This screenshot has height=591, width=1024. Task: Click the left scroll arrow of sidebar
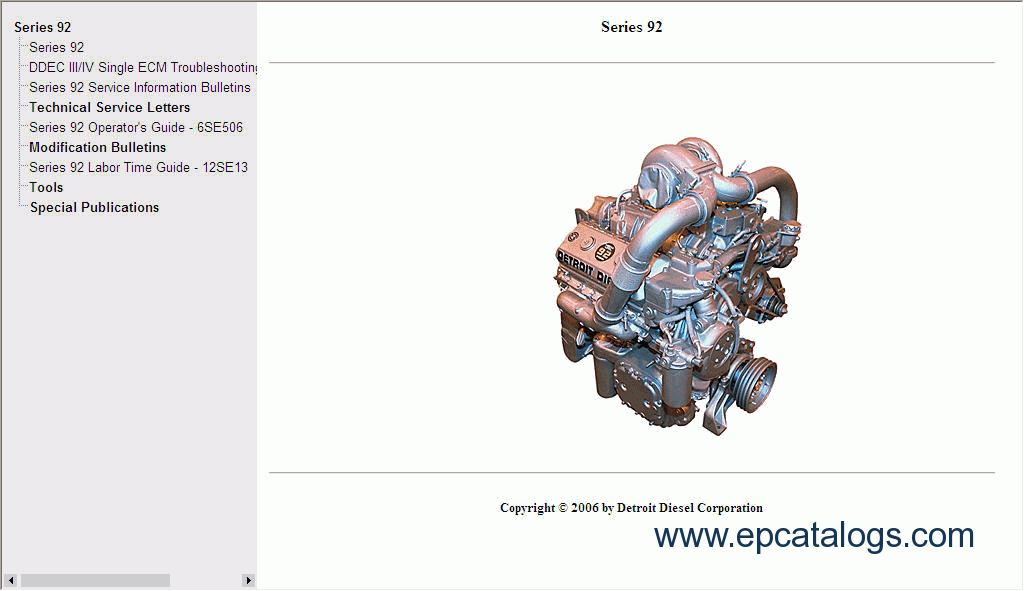click(x=10, y=581)
